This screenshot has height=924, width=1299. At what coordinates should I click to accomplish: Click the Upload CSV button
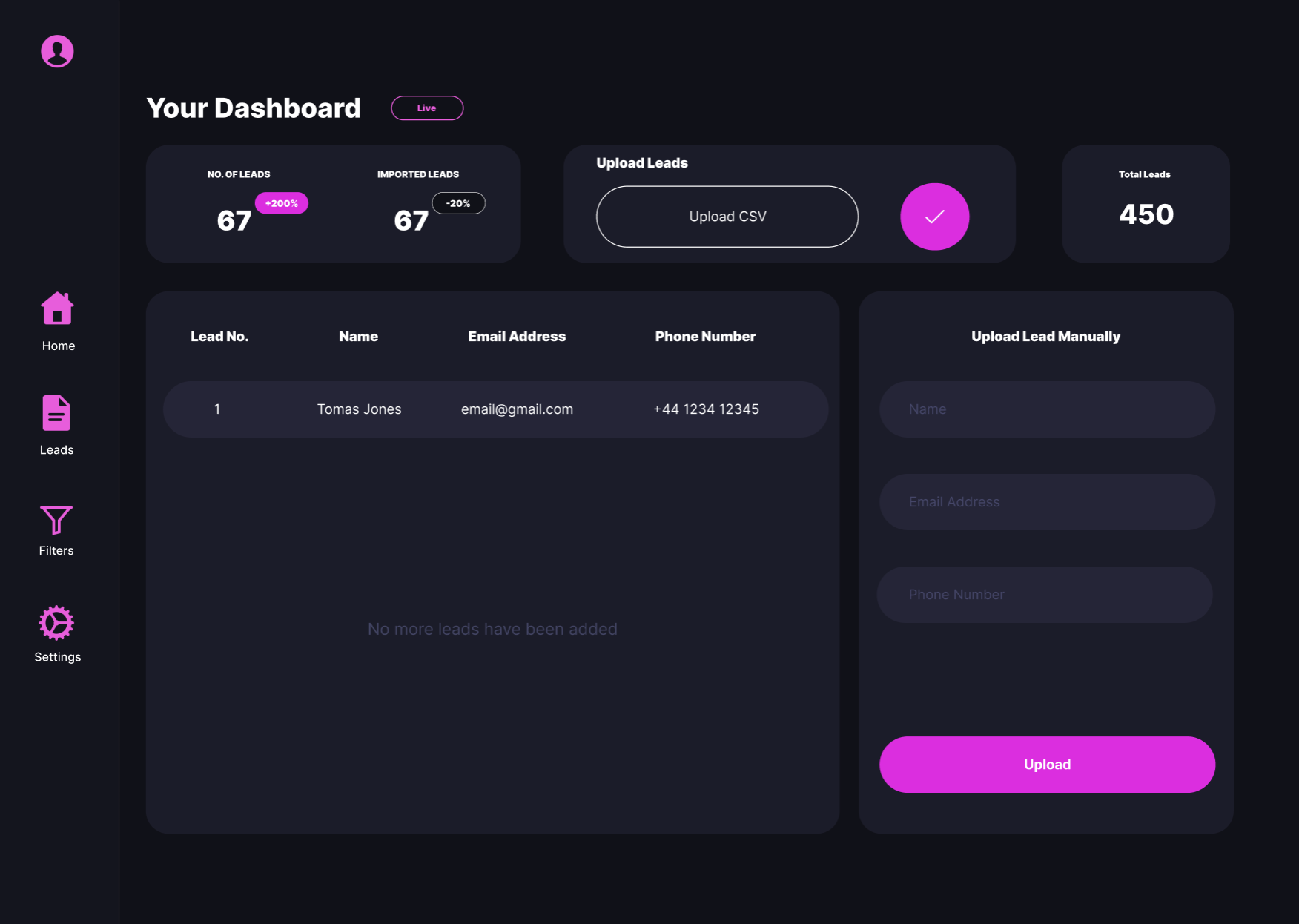[727, 217]
